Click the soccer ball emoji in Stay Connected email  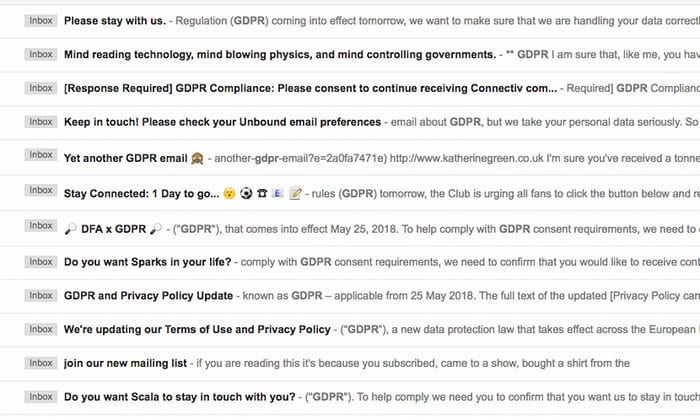pyautogui.click(x=246, y=193)
